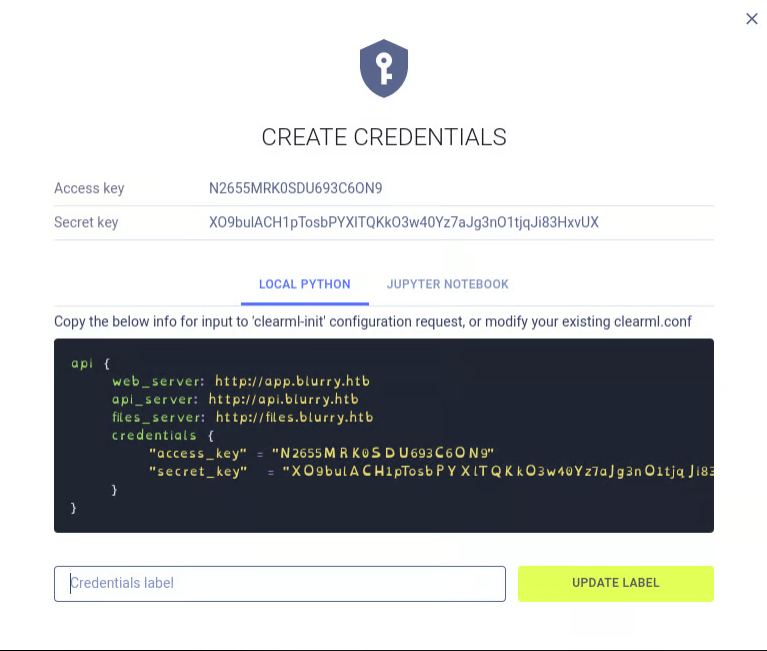Click the "secret_key" string in code block
This screenshot has width=767, height=651.
point(198,471)
